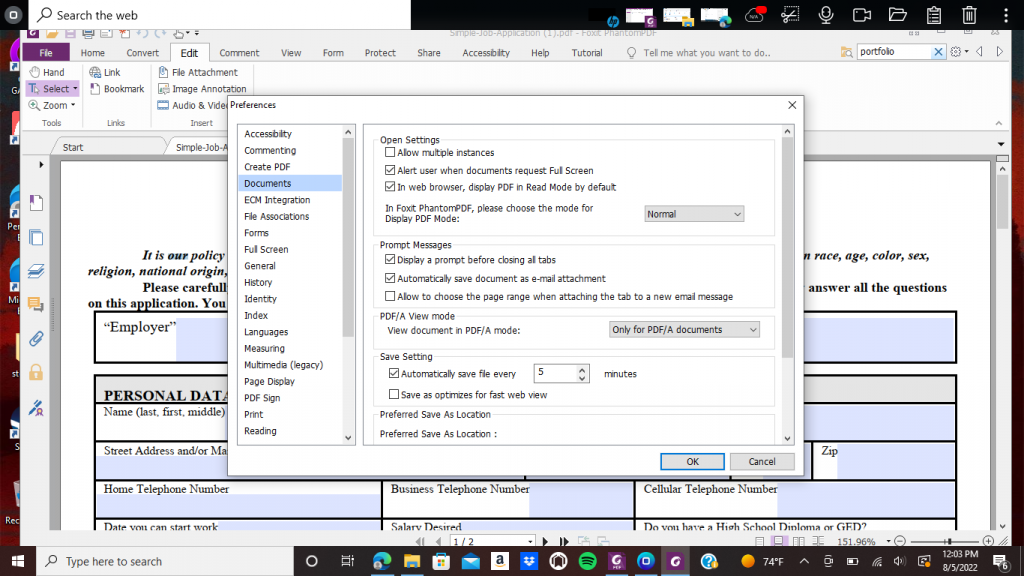Disable Automatically save file every checkbox
This screenshot has height=576, width=1024.
pyautogui.click(x=394, y=374)
